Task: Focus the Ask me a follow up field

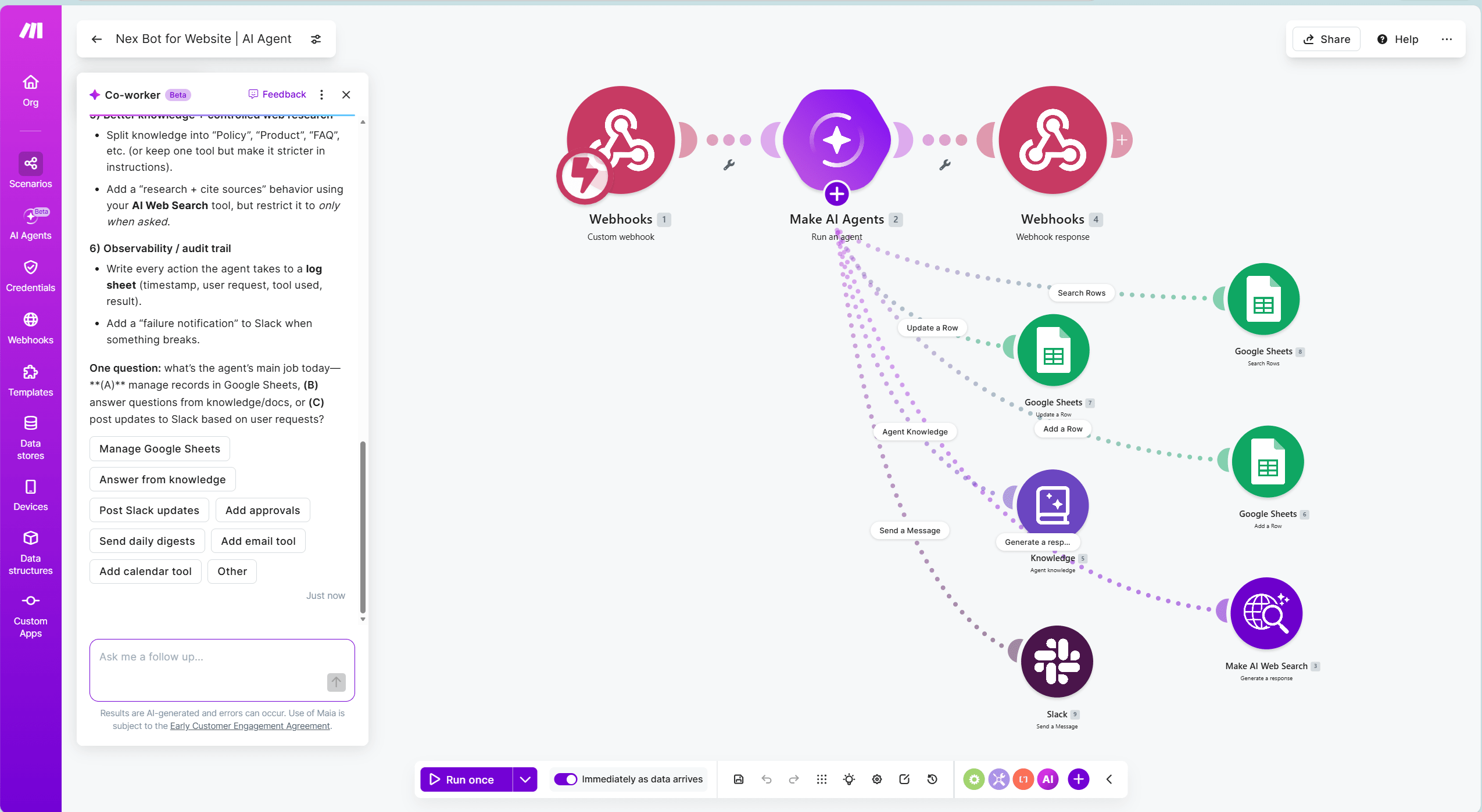Action: tap(222, 670)
